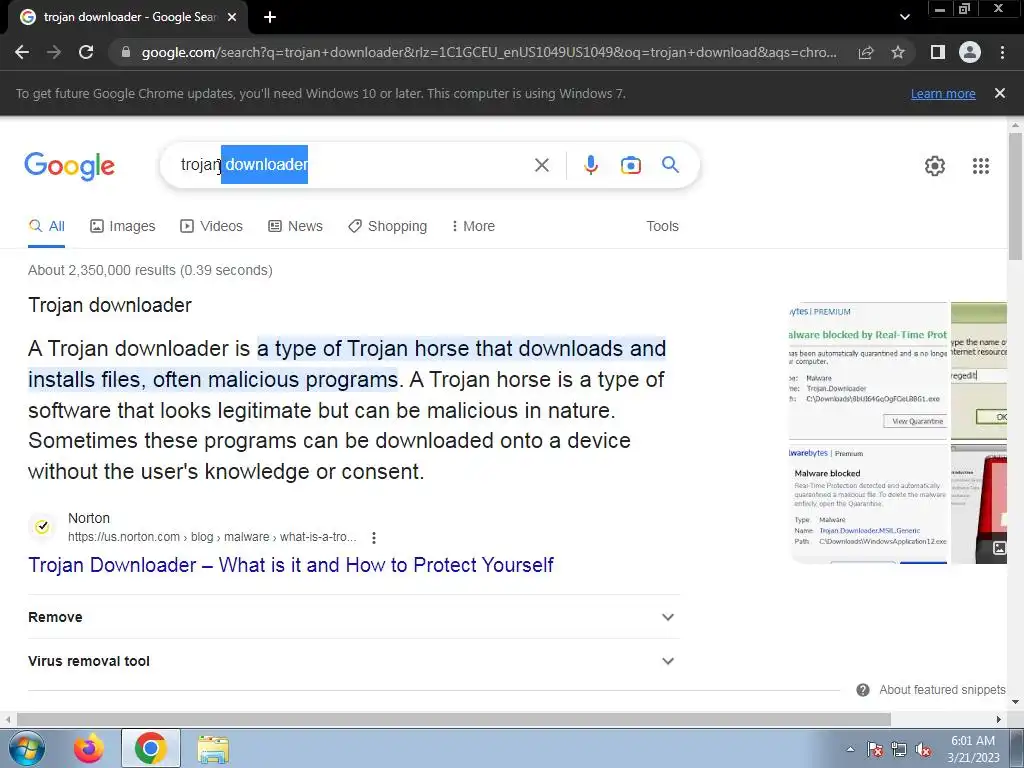The width and height of the screenshot is (1024, 768).
Task: Switch to the News tab
Action: tap(295, 227)
